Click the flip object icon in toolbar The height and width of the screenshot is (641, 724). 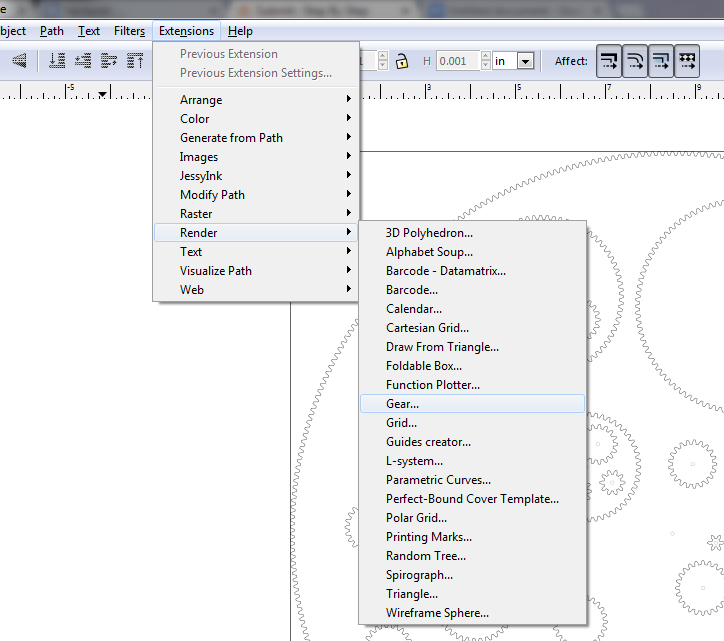pyautogui.click(x=19, y=60)
